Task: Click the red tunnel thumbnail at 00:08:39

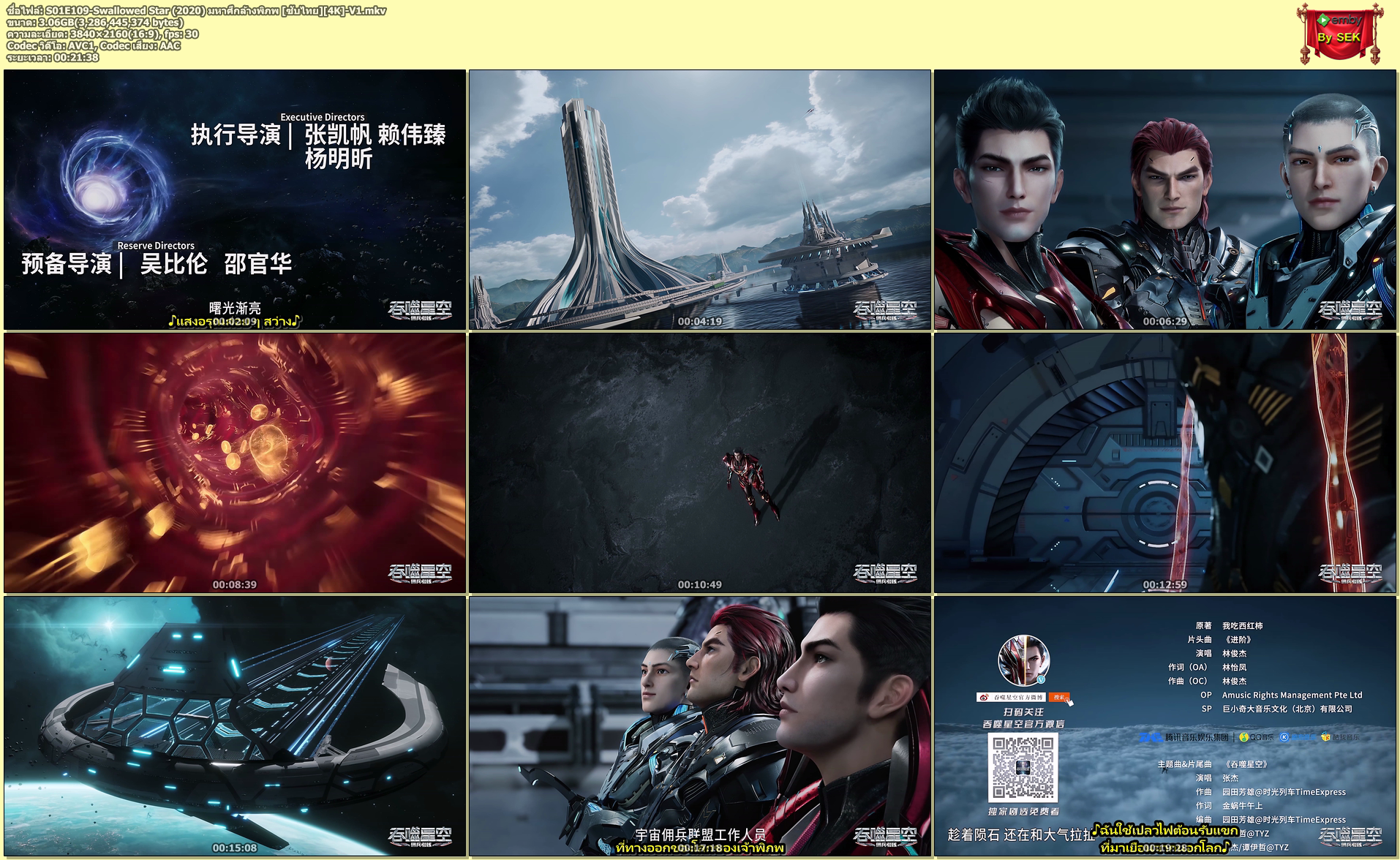Action: pyautogui.click(x=235, y=463)
